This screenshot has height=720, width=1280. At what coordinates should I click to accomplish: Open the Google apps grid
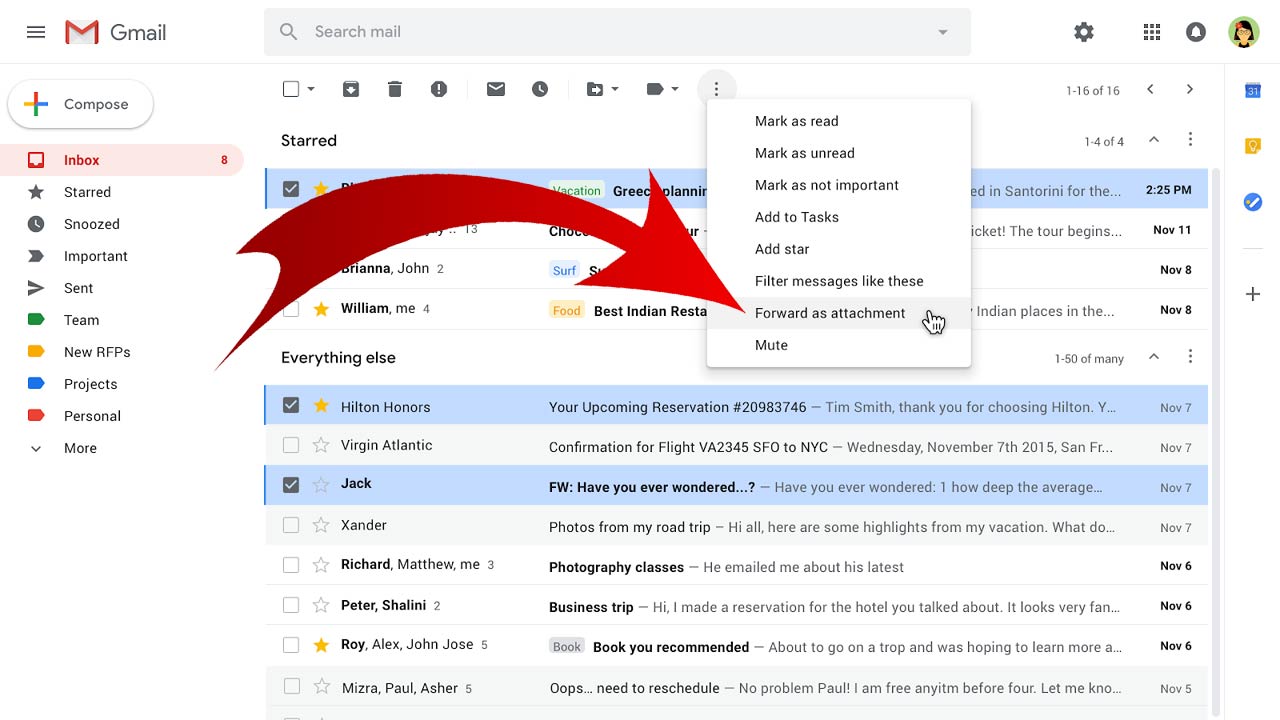(x=1152, y=32)
